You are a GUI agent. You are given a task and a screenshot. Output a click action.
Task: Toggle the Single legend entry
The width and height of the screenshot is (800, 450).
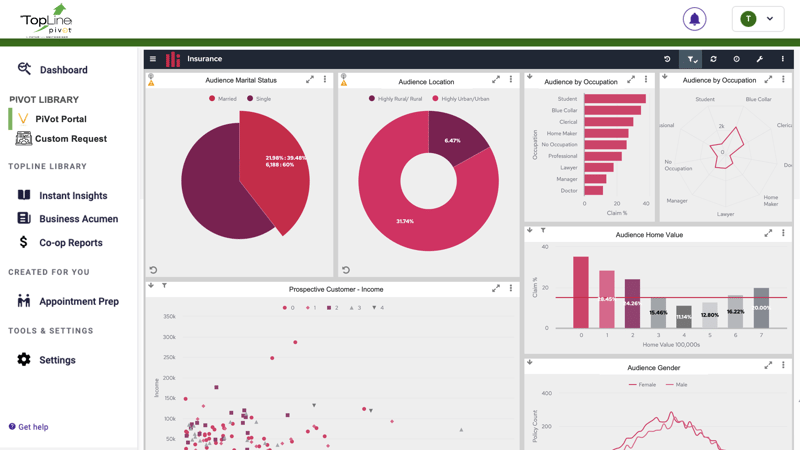click(x=259, y=98)
